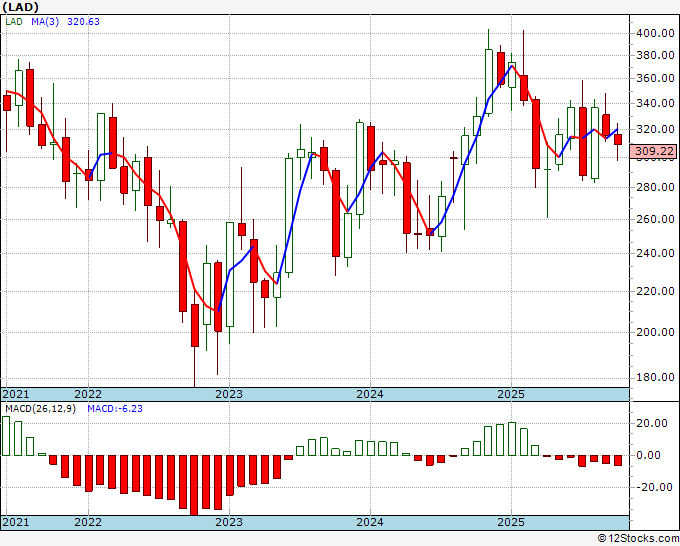Click 2022 on the price chart time axis

88,394
